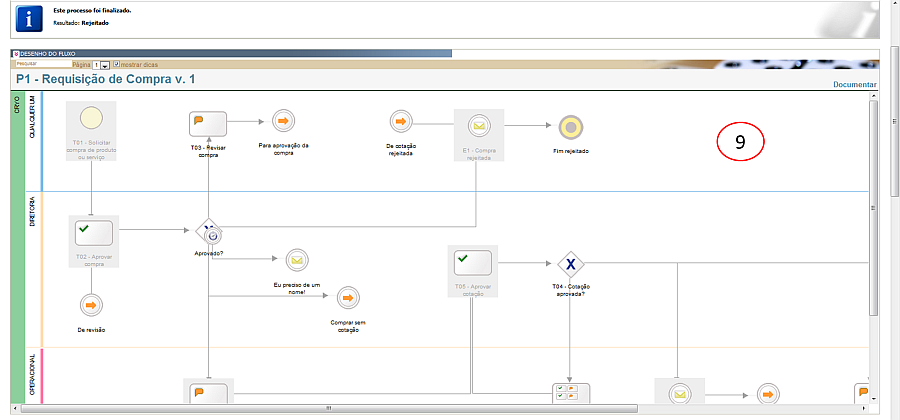Select the 'Para aprovação da compra' arrow event
Image resolution: width=900 pixels, height=420 pixels.
click(283, 121)
